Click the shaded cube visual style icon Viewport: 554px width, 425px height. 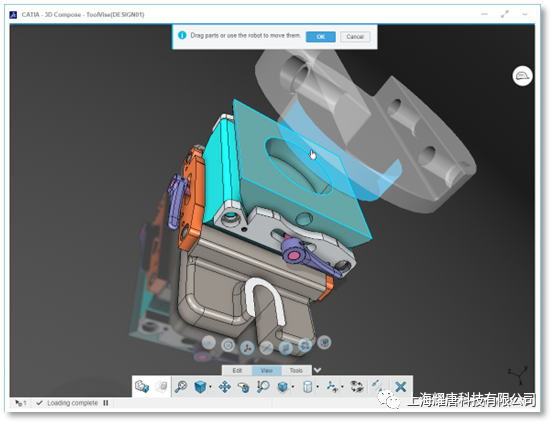click(283, 387)
